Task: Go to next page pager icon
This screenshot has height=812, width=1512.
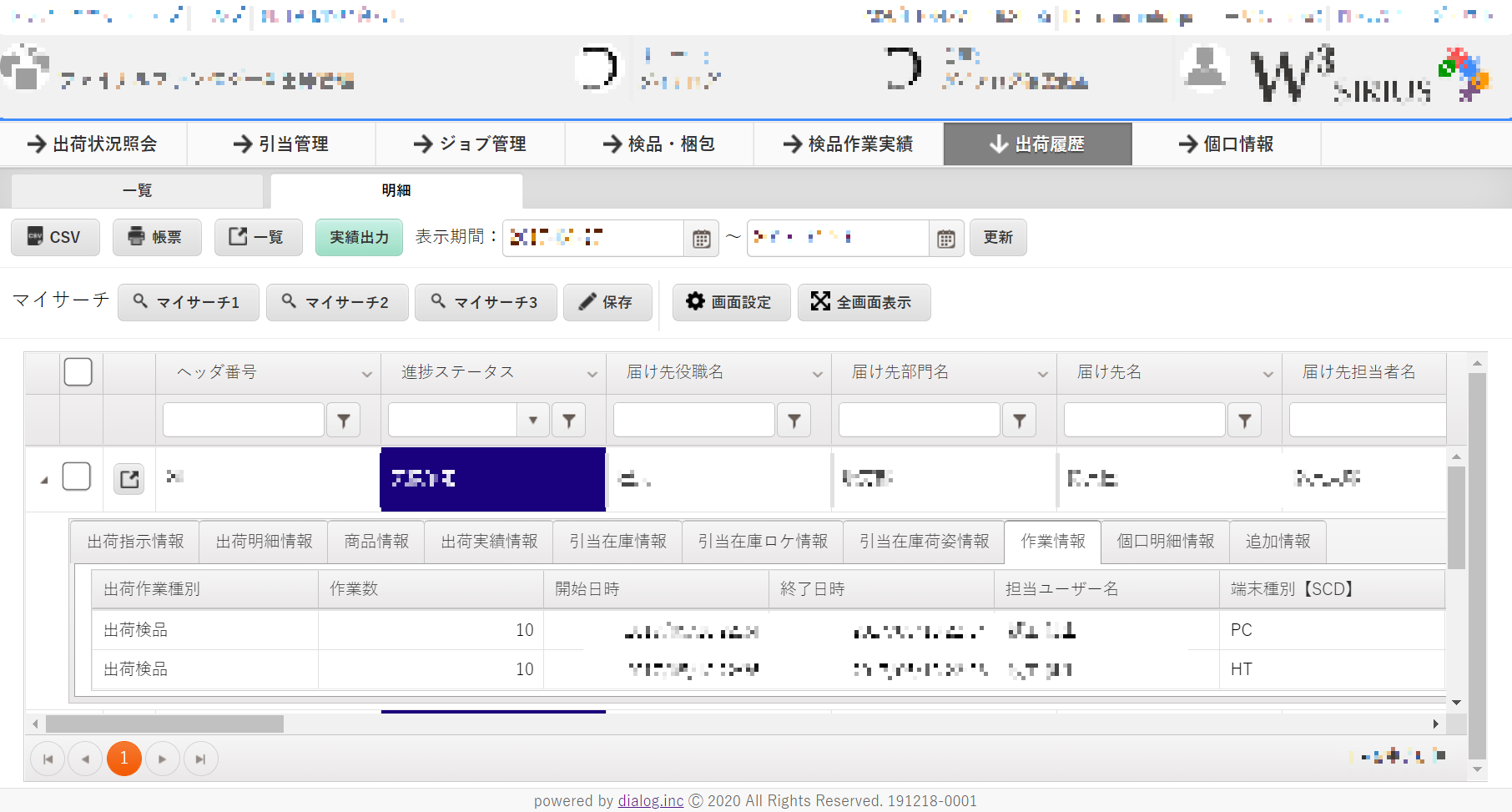Action: [162, 759]
